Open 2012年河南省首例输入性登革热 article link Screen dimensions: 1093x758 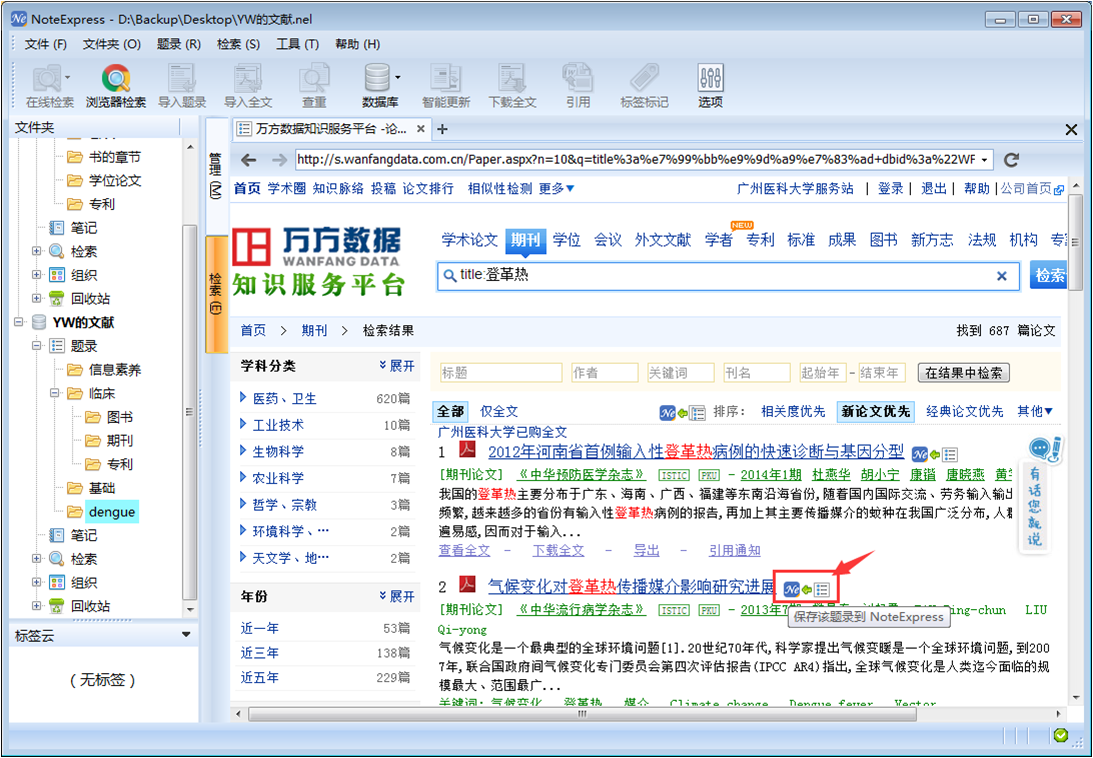(696, 452)
